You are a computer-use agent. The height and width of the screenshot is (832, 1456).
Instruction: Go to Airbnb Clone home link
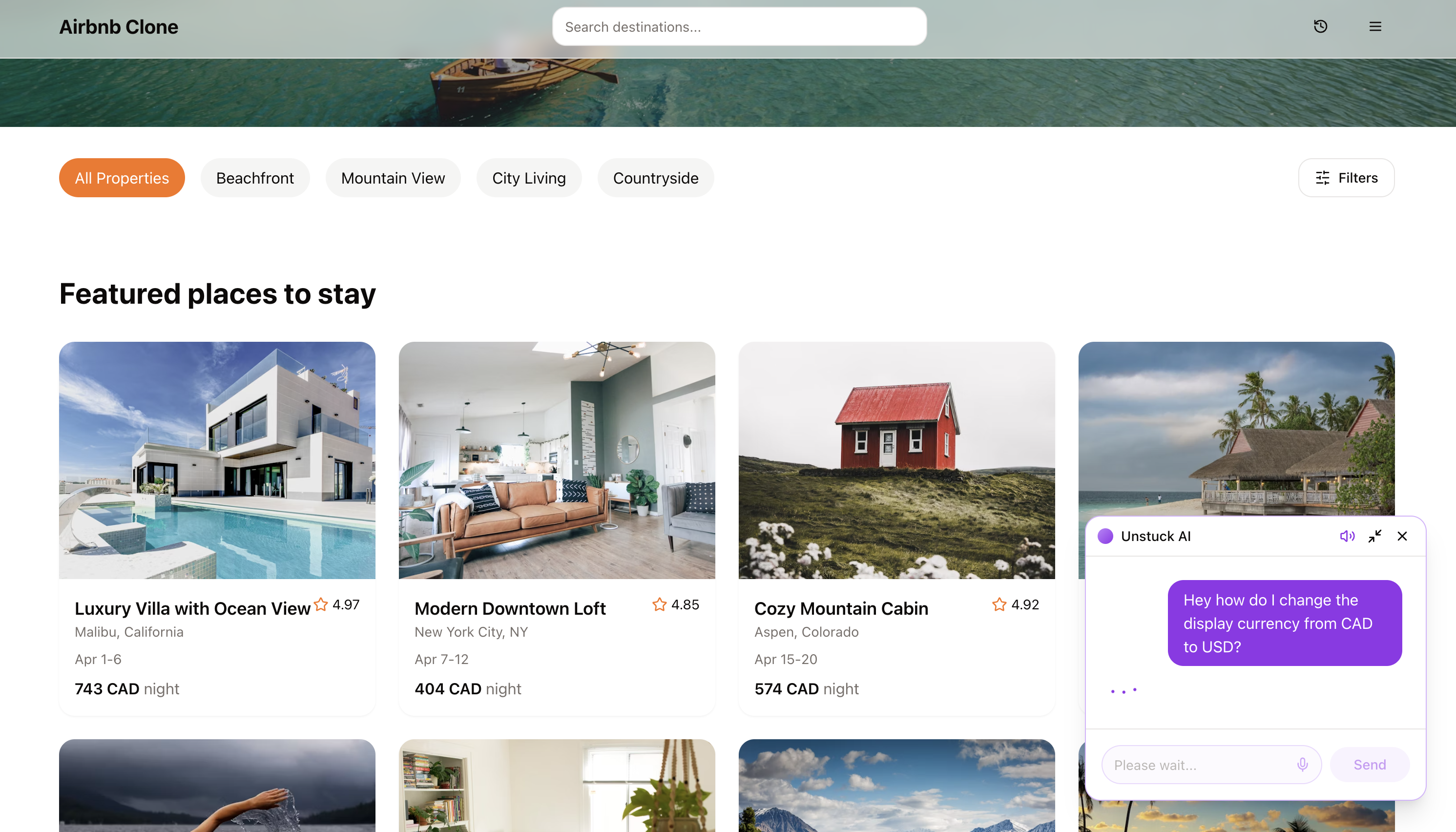pyautogui.click(x=119, y=27)
